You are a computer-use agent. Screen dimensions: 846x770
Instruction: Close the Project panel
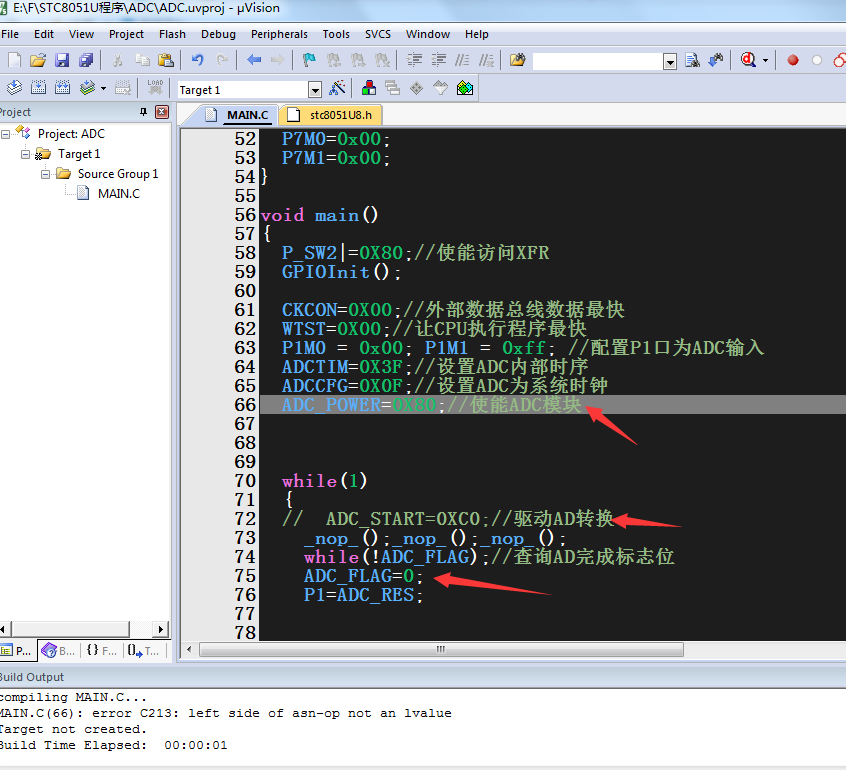(x=162, y=112)
